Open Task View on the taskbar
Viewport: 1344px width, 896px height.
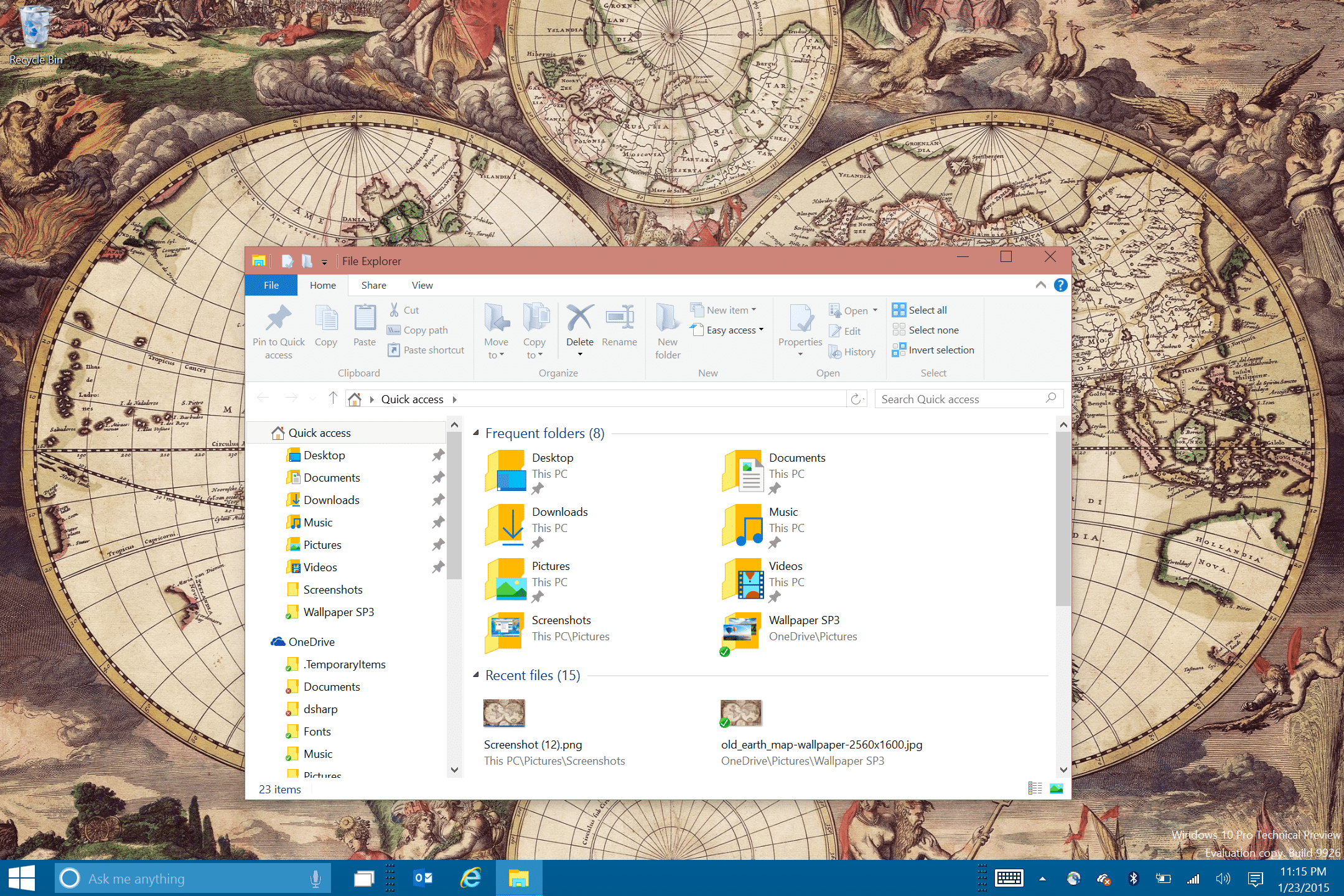tap(364, 879)
